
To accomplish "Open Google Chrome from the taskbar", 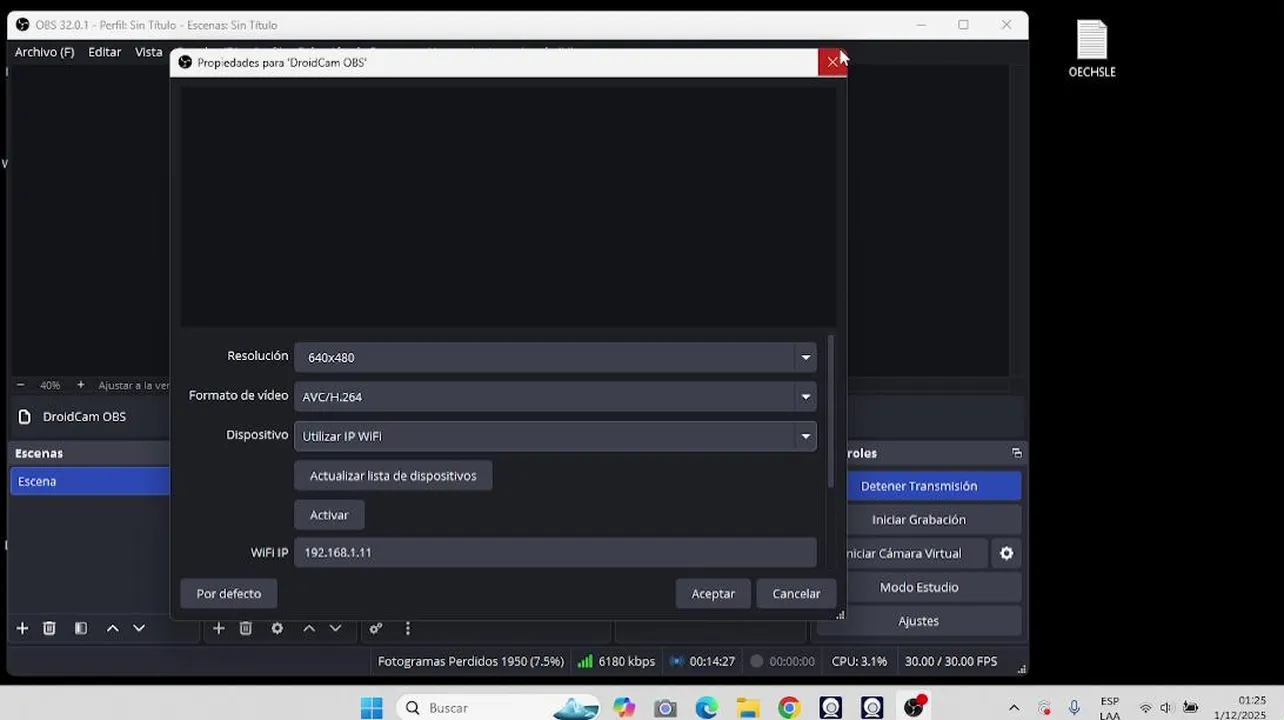I will click(x=789, y=708).
